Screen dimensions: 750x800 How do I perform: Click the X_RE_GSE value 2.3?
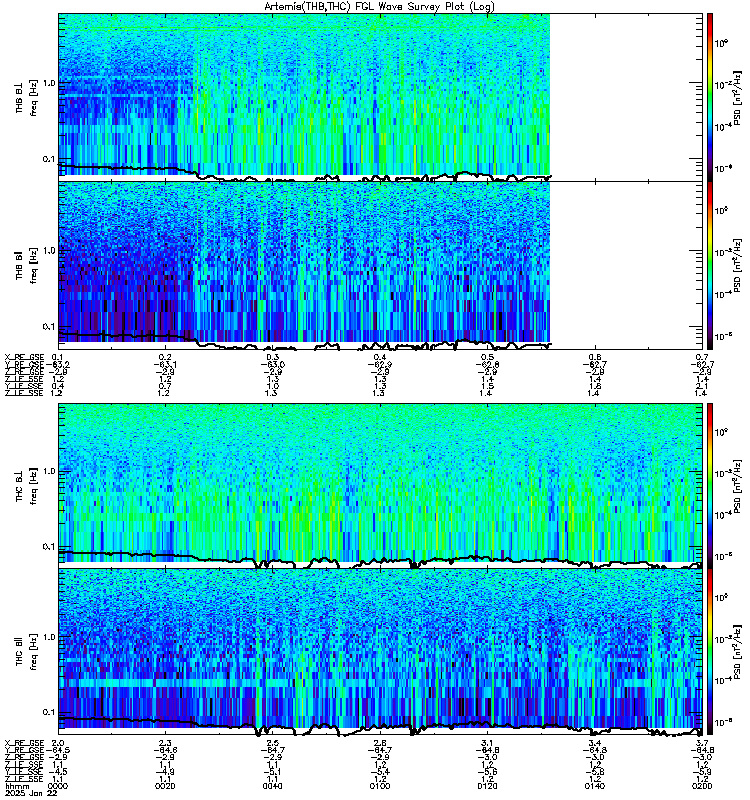tap(165, 743)
